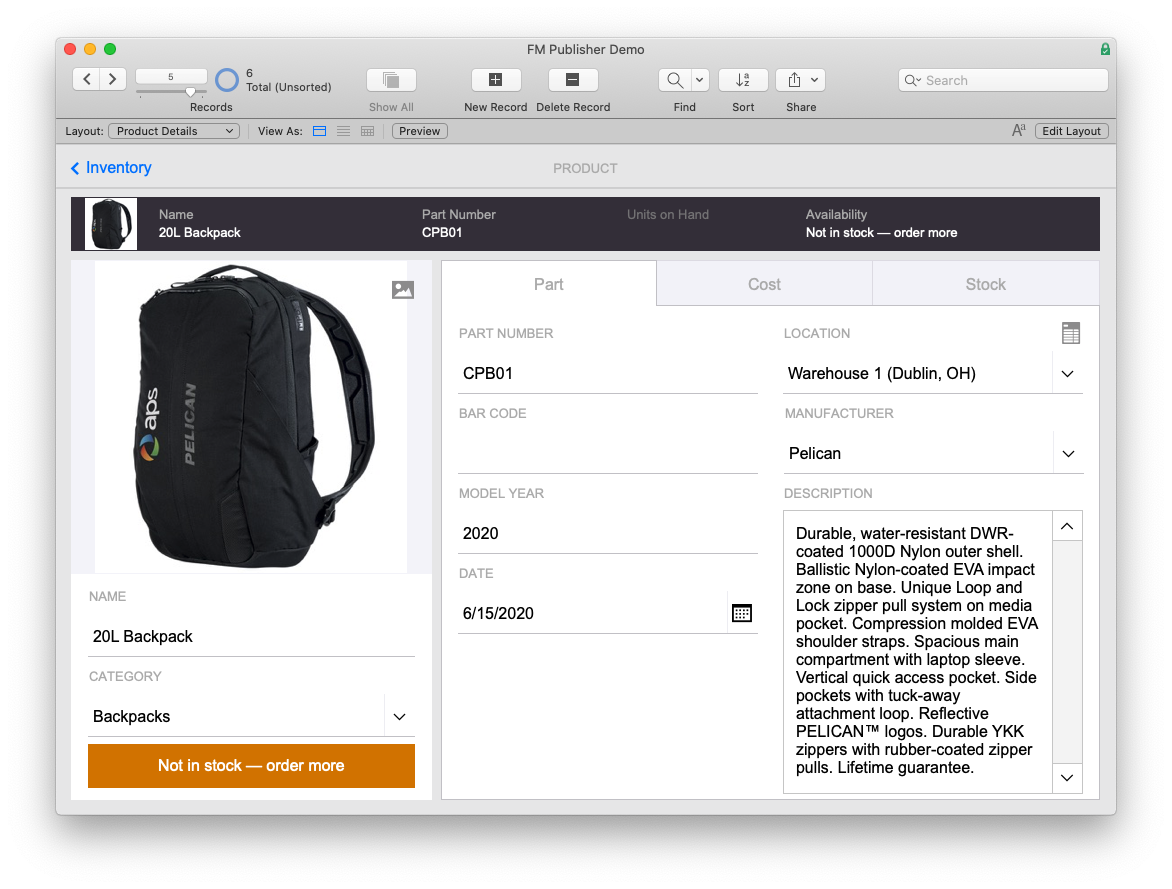Screen dimensions: 1172x889
Task: Click the Share icon
Action: (x=794, y=80)
